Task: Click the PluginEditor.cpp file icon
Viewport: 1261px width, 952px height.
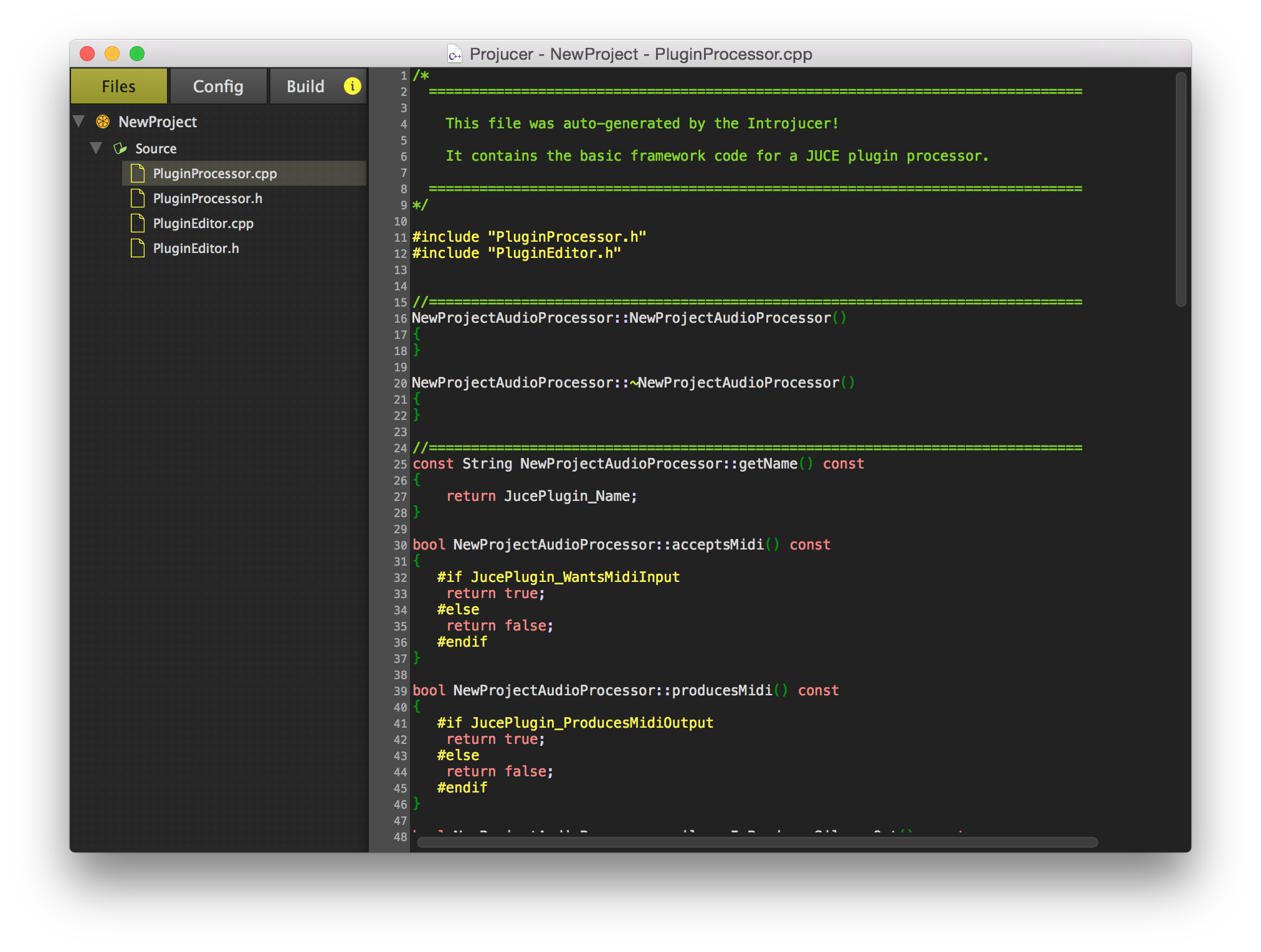Action: click(x=138, y=223)
